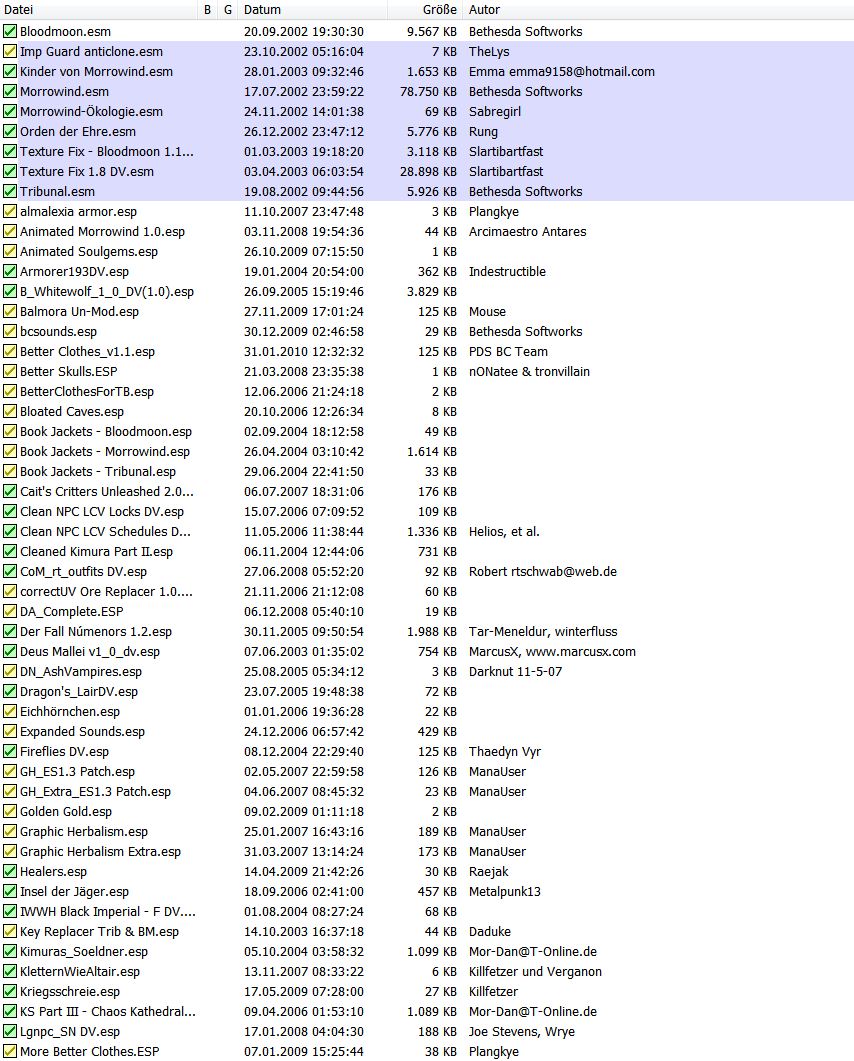The width and height of the screenshot is (854, 1061).
Task: Toggle the Better Skulls.ESP checkbox
Action: [10, 371]
